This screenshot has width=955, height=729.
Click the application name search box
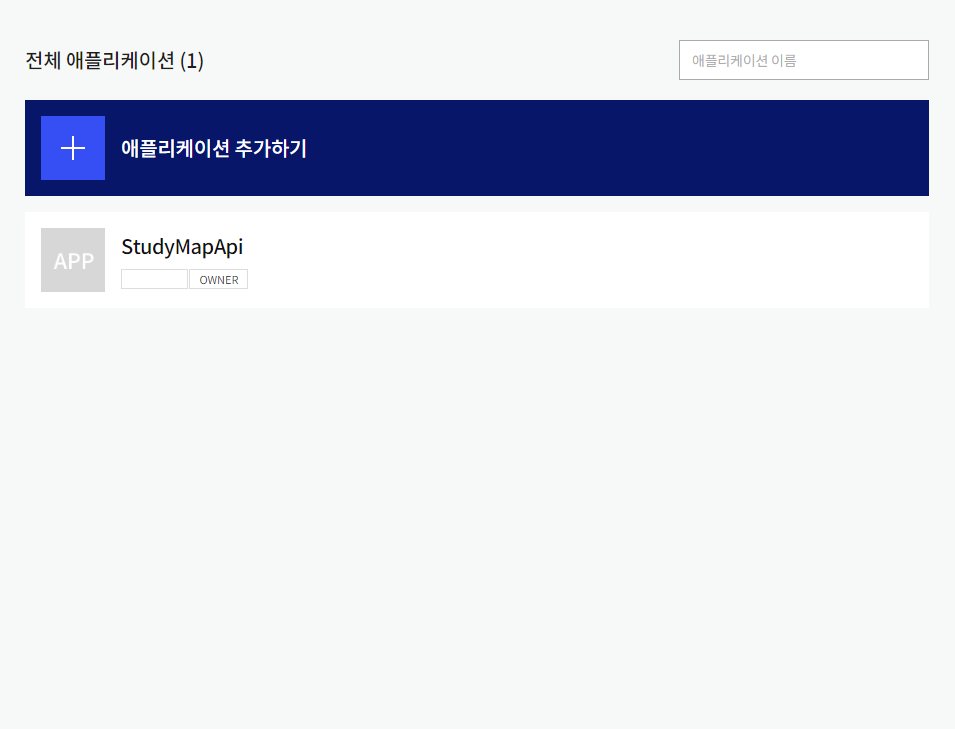[803, 59]
